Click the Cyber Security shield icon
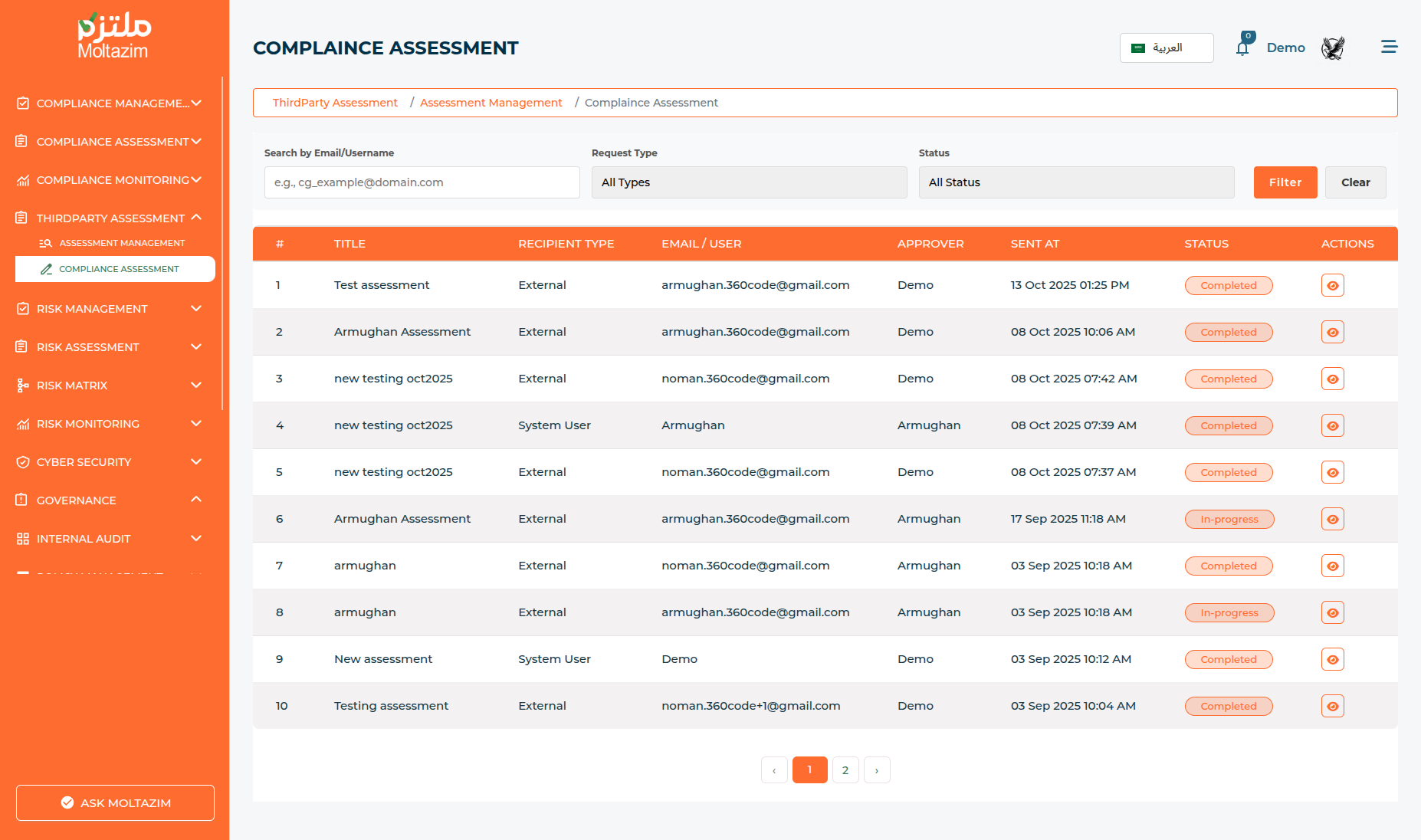 click(x=23, y=462)
